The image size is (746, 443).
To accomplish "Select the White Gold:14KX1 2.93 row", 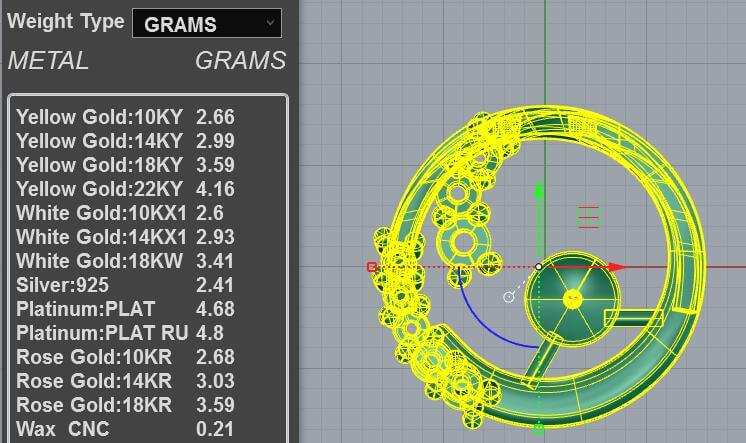I will click(126, 237).
